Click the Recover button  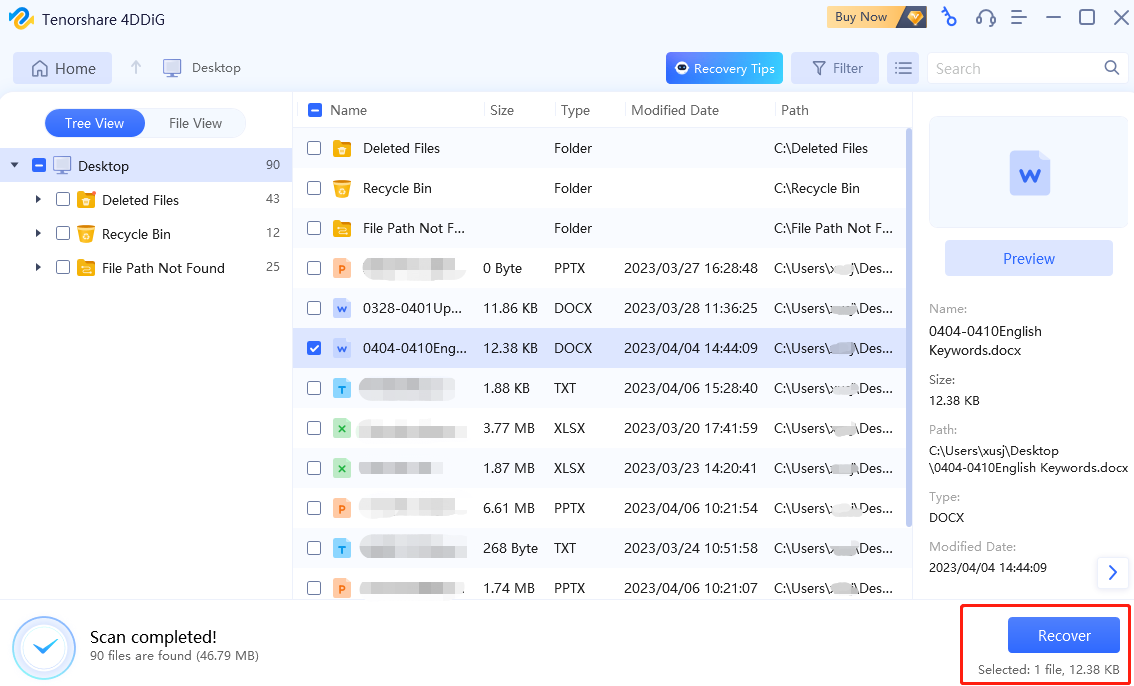point(1063,635)
